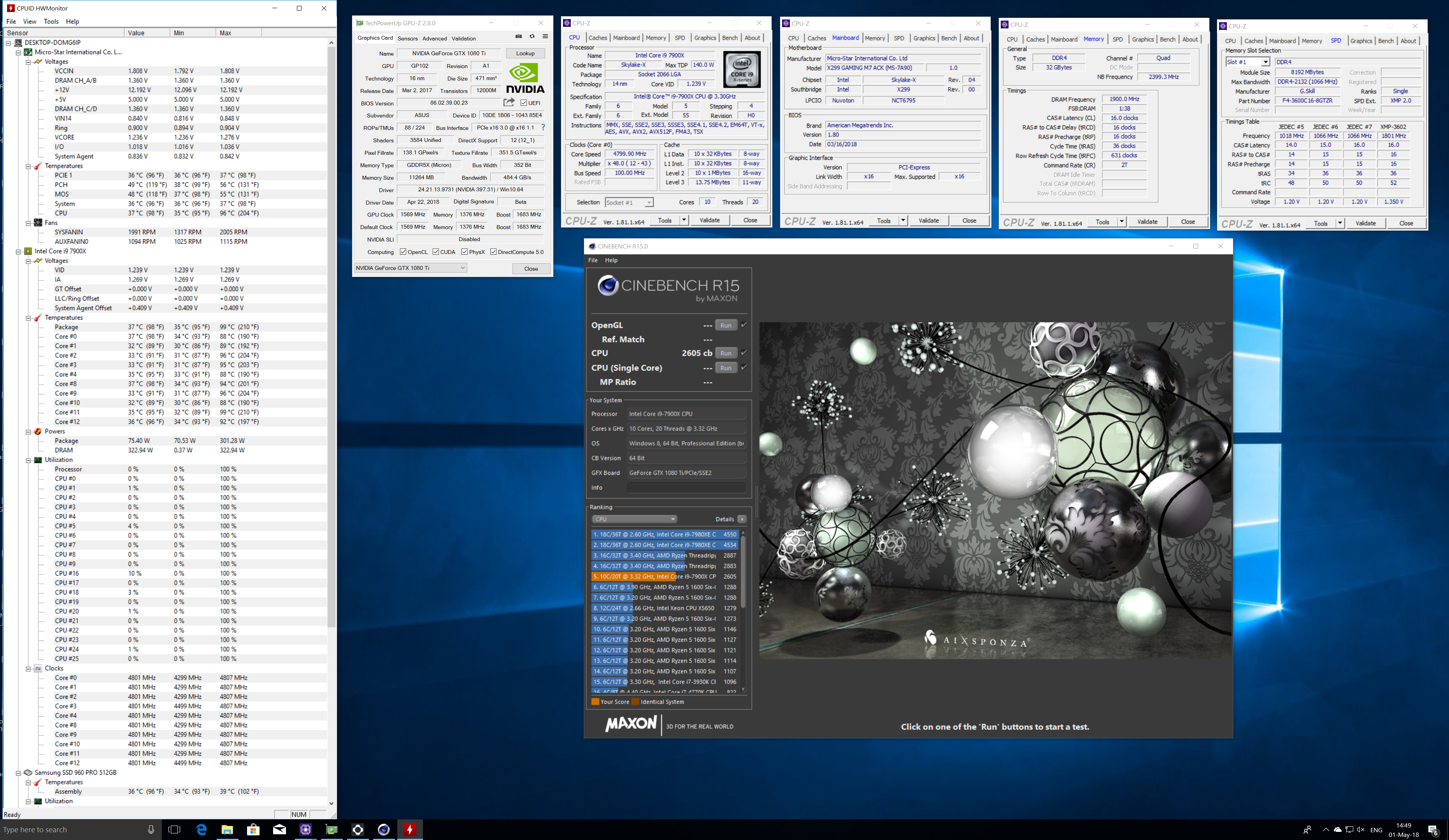Click the Bus Interface question mark icon
1449x840 pixels.
pos(543,128)
